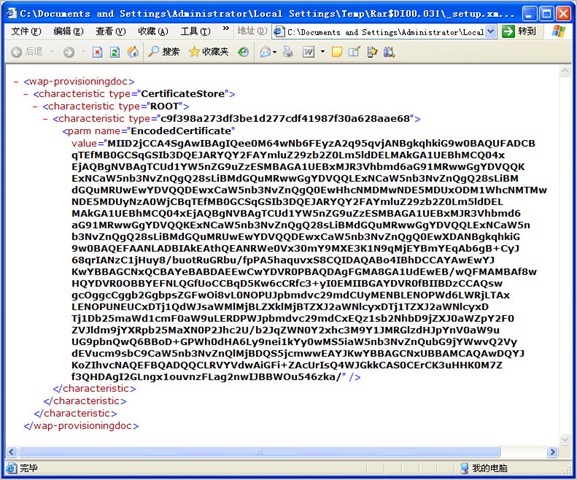Collapse the ROOT characteristic node
577x480 pixels.
pyautogui.click(x=35, y=107)
